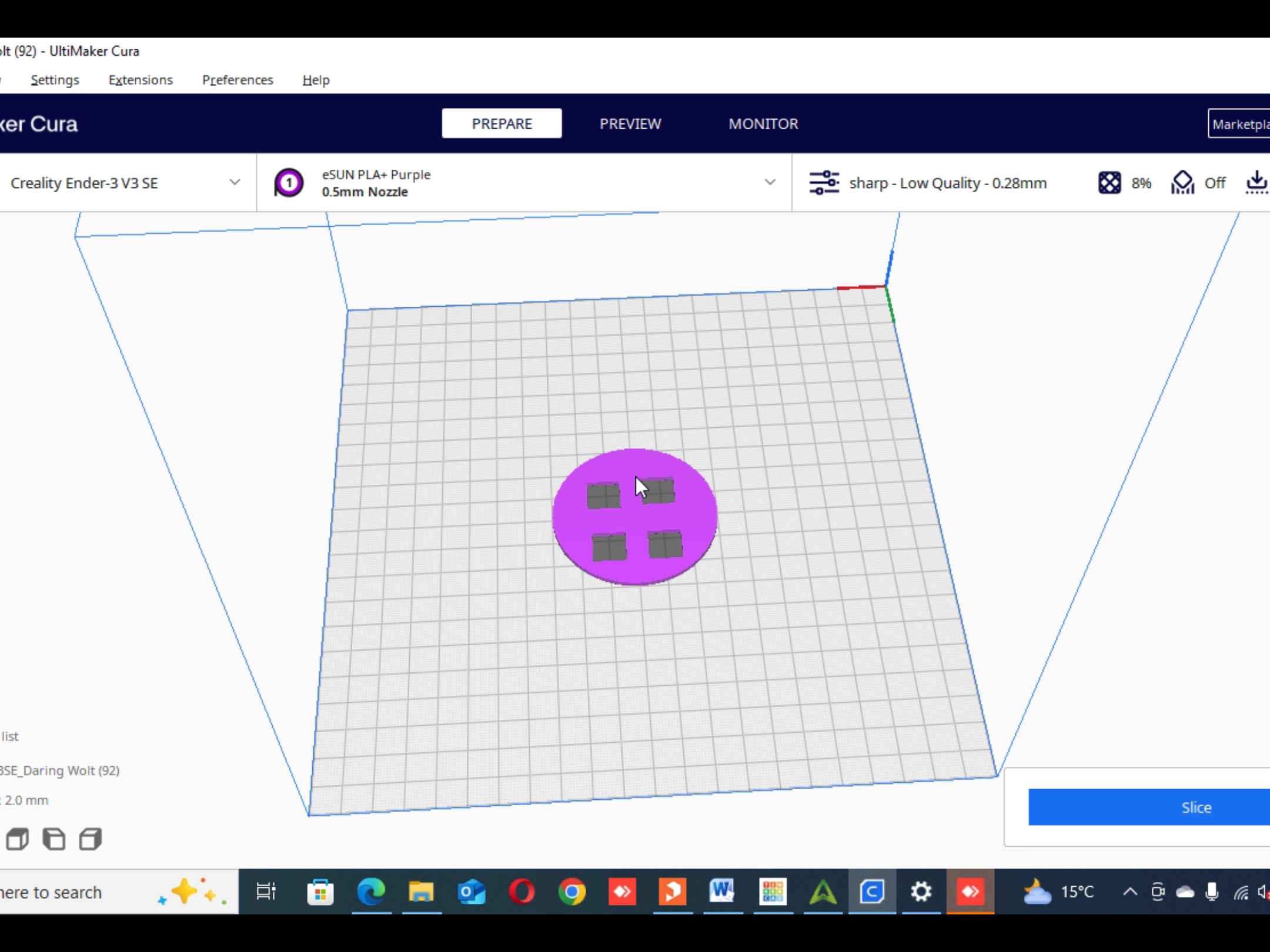Open Microsoft Edge from taskbar
Viewport: 1270px width, 952px height.
[371, 892]
